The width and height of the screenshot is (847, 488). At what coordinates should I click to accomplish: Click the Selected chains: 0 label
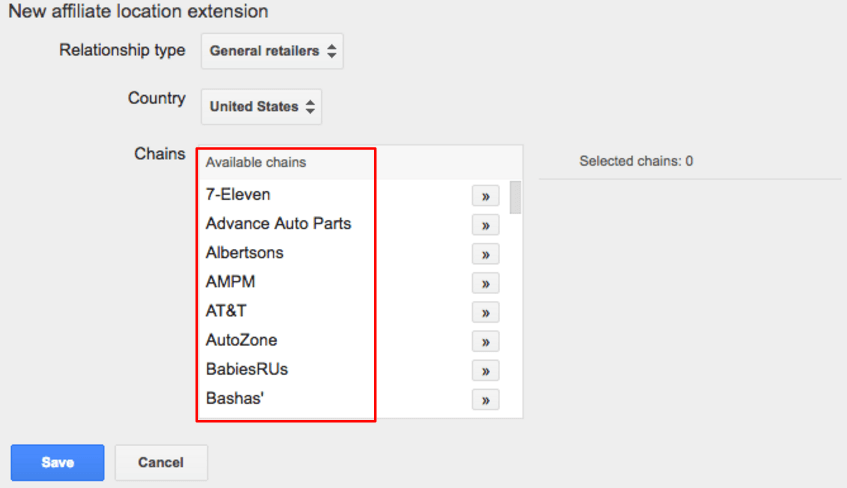click(636, 161)
